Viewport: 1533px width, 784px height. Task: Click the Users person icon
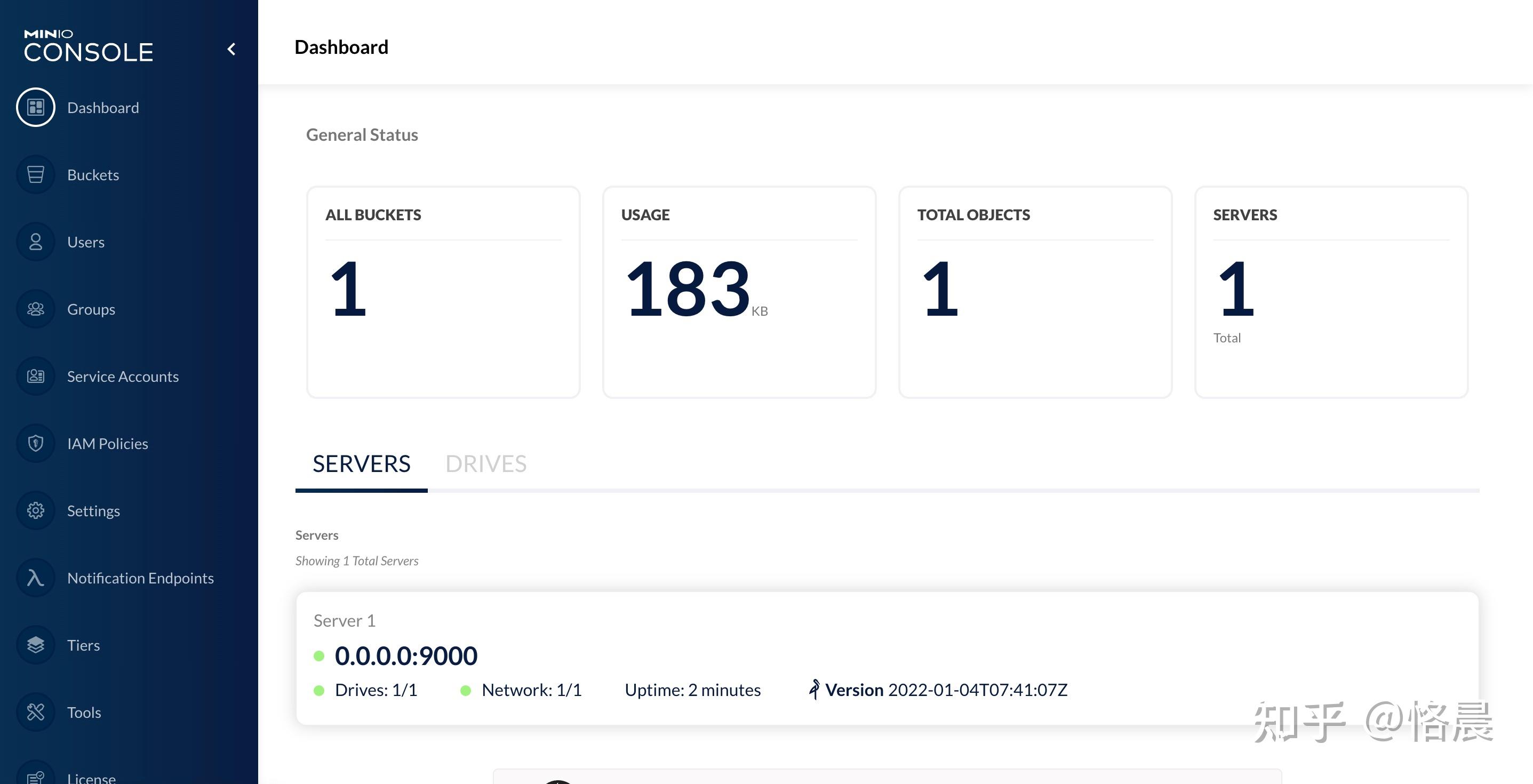coord(36,242)
